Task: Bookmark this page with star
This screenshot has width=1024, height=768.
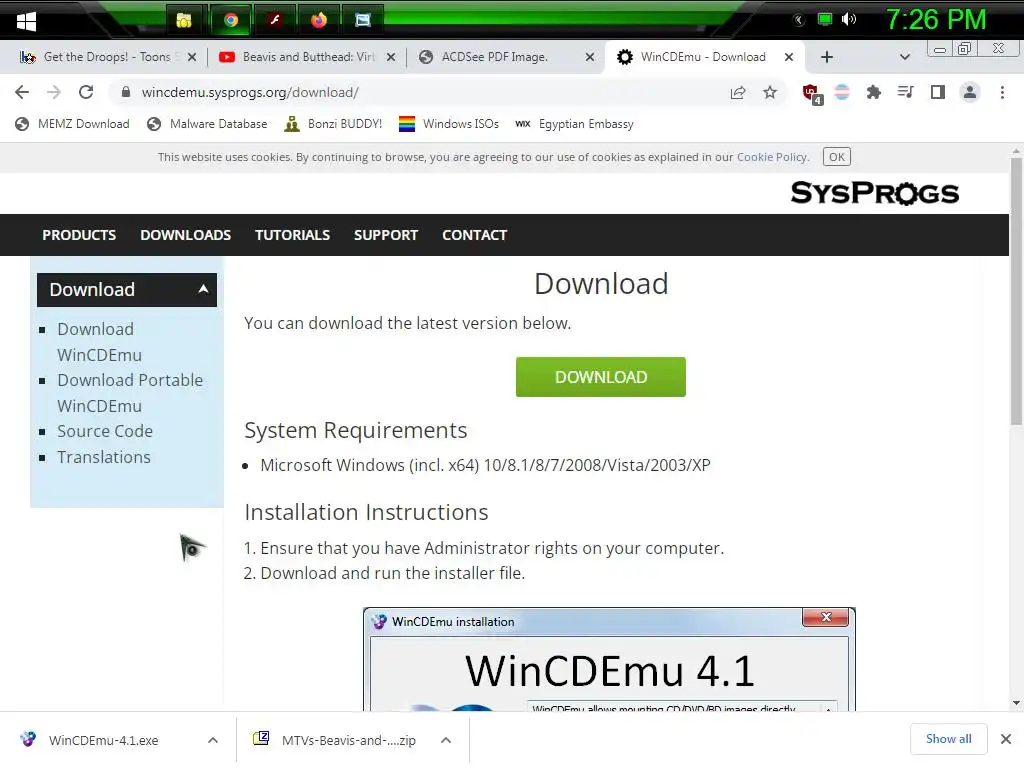Action: tap(770, 92)
